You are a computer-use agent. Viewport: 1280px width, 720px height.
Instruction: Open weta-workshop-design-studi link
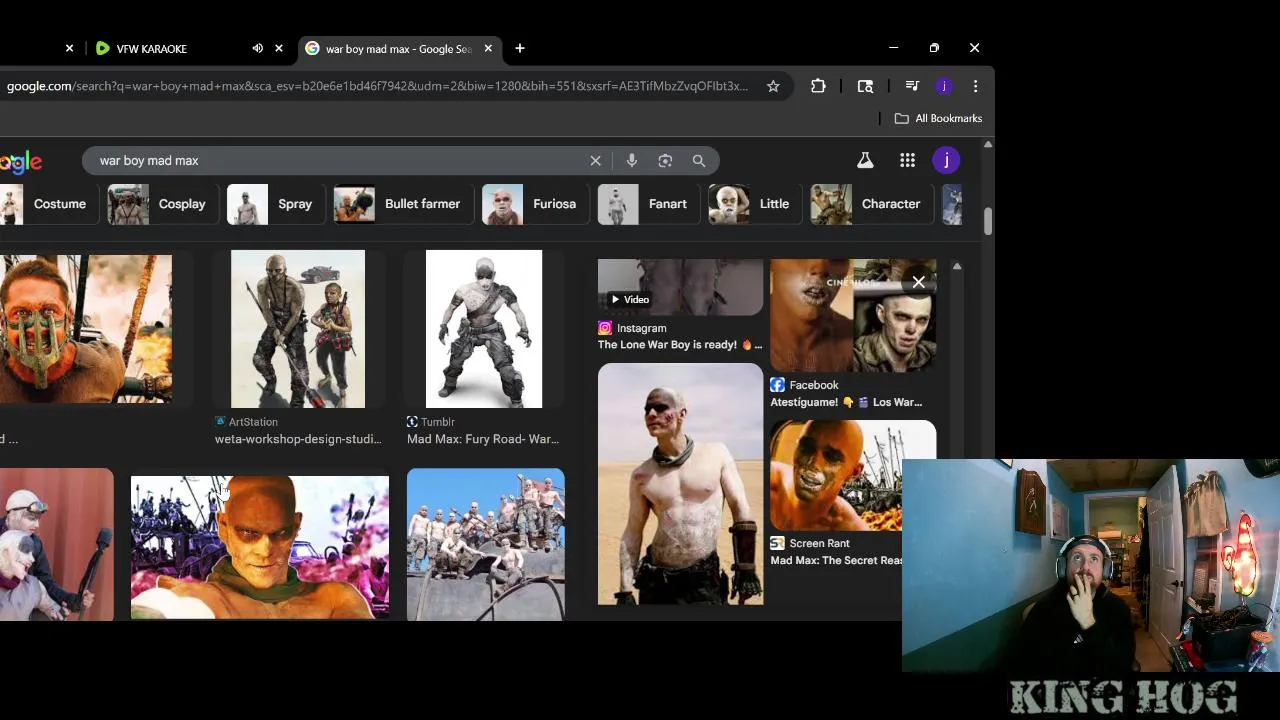[x=298, y=439]
